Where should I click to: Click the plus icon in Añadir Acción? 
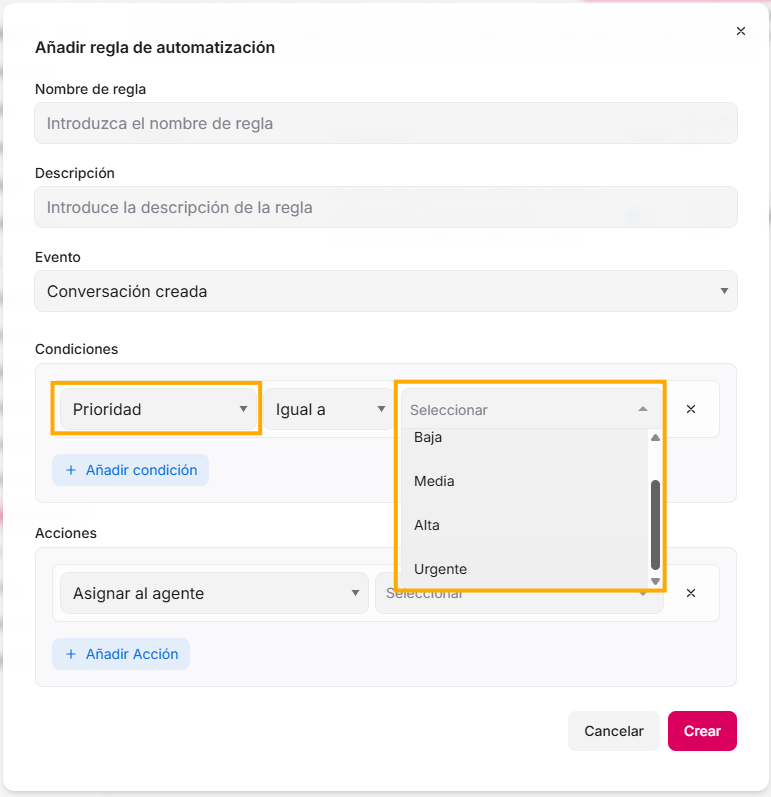point(71,654)
